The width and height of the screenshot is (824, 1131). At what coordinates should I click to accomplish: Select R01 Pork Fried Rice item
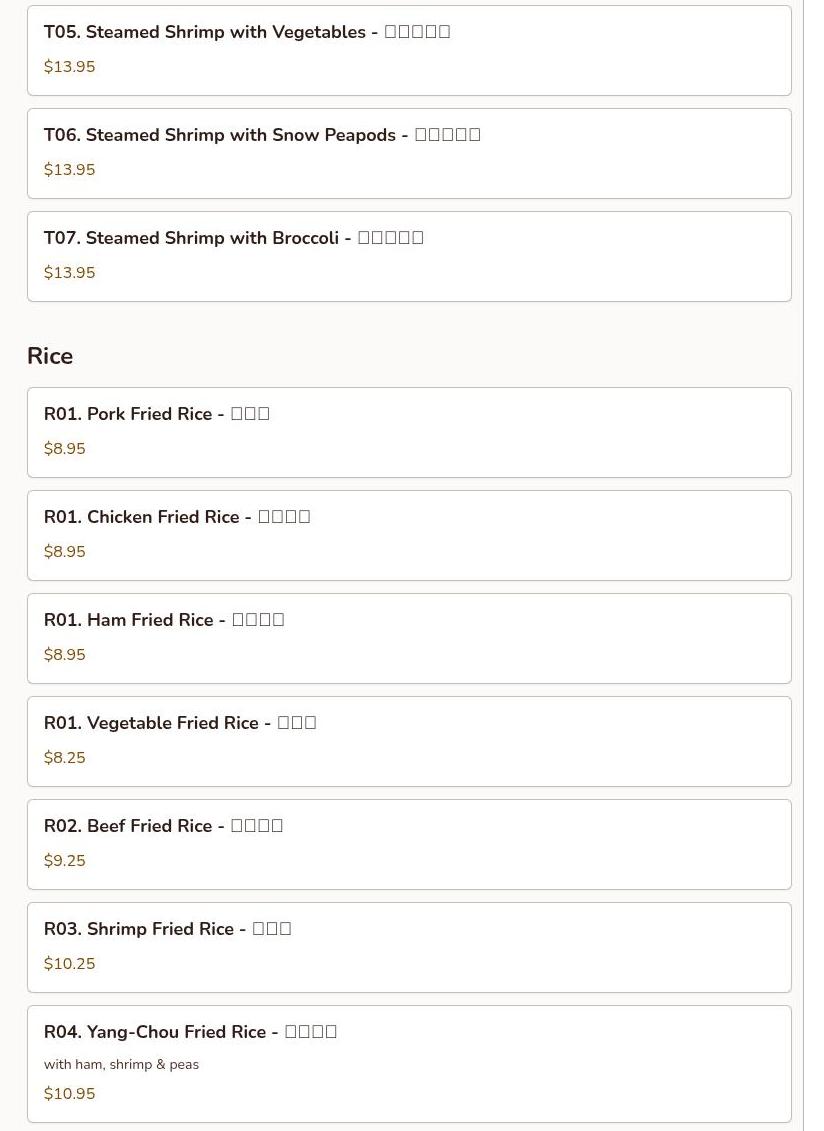(x=409, y=433)
